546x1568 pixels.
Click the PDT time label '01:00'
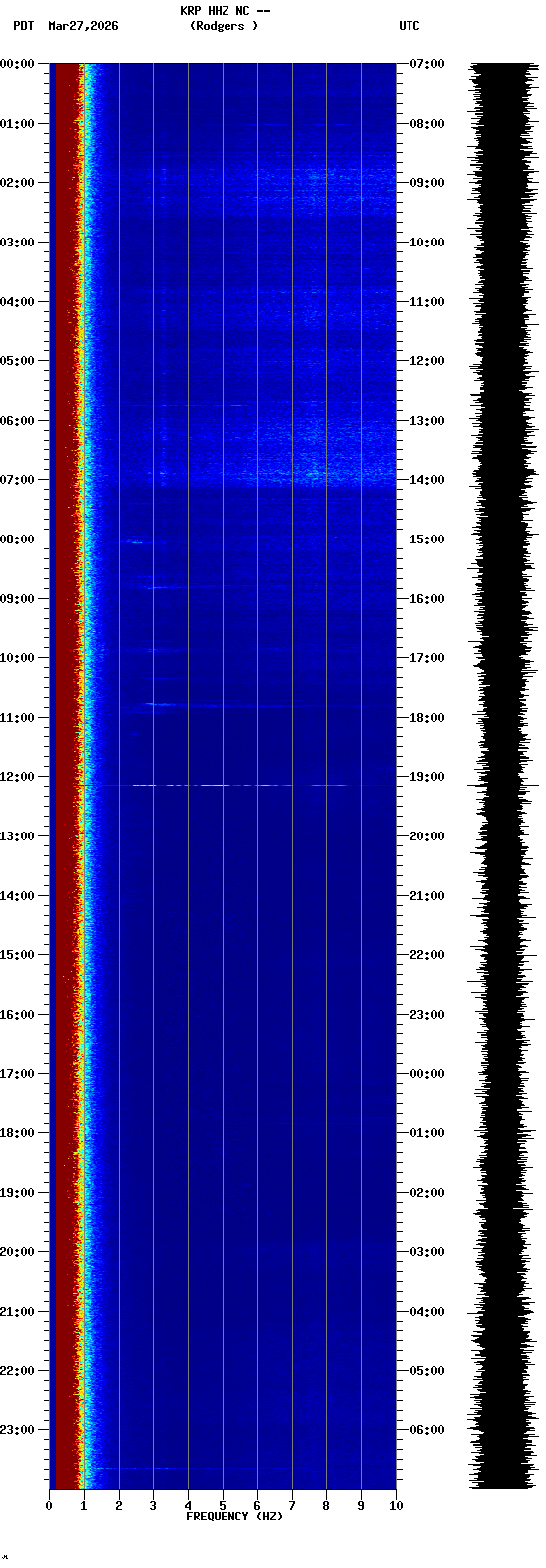17,124
